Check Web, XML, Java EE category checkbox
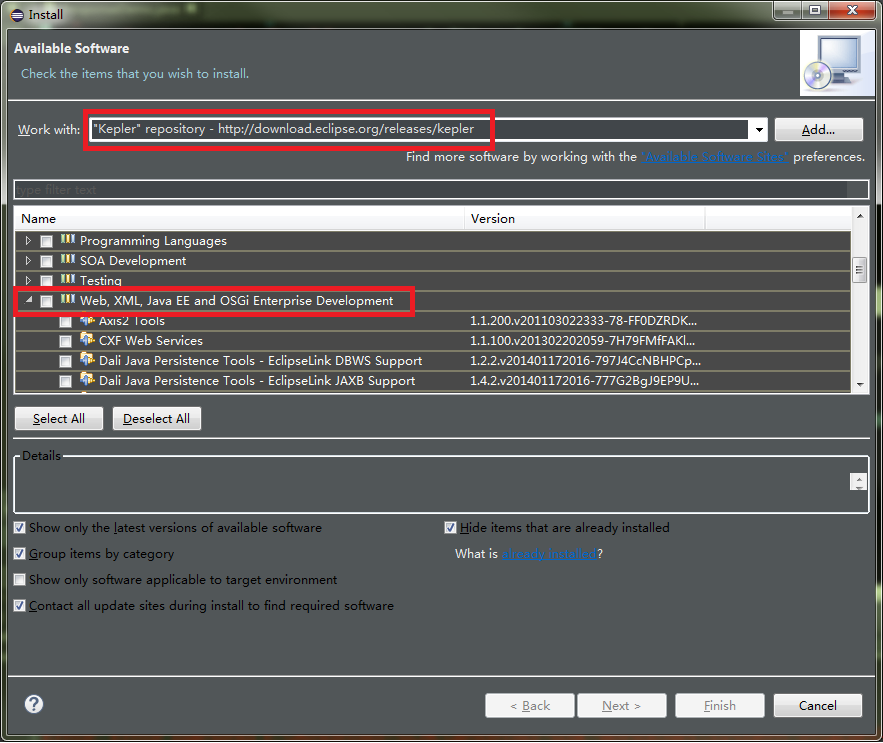883x743 pixels. (46, 301)
